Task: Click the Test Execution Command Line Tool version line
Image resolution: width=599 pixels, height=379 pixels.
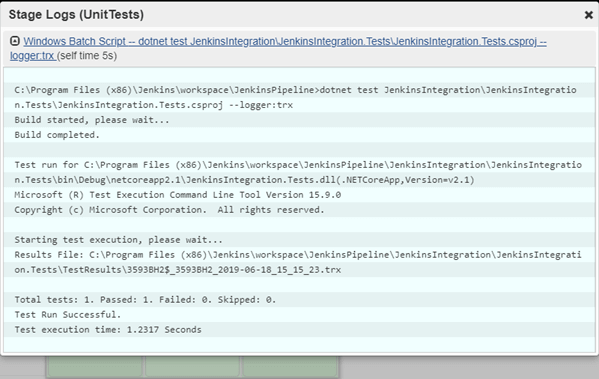Action: [x=178, y=195]
